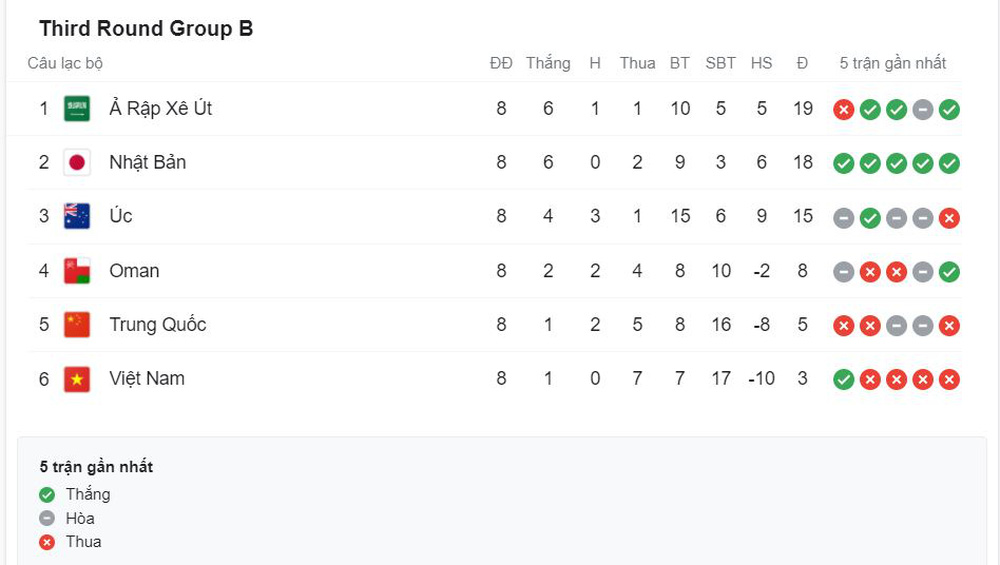The height and width of the screenshot is (565, 1000).
Task: Click the Thắng column header
Action: 548,63
